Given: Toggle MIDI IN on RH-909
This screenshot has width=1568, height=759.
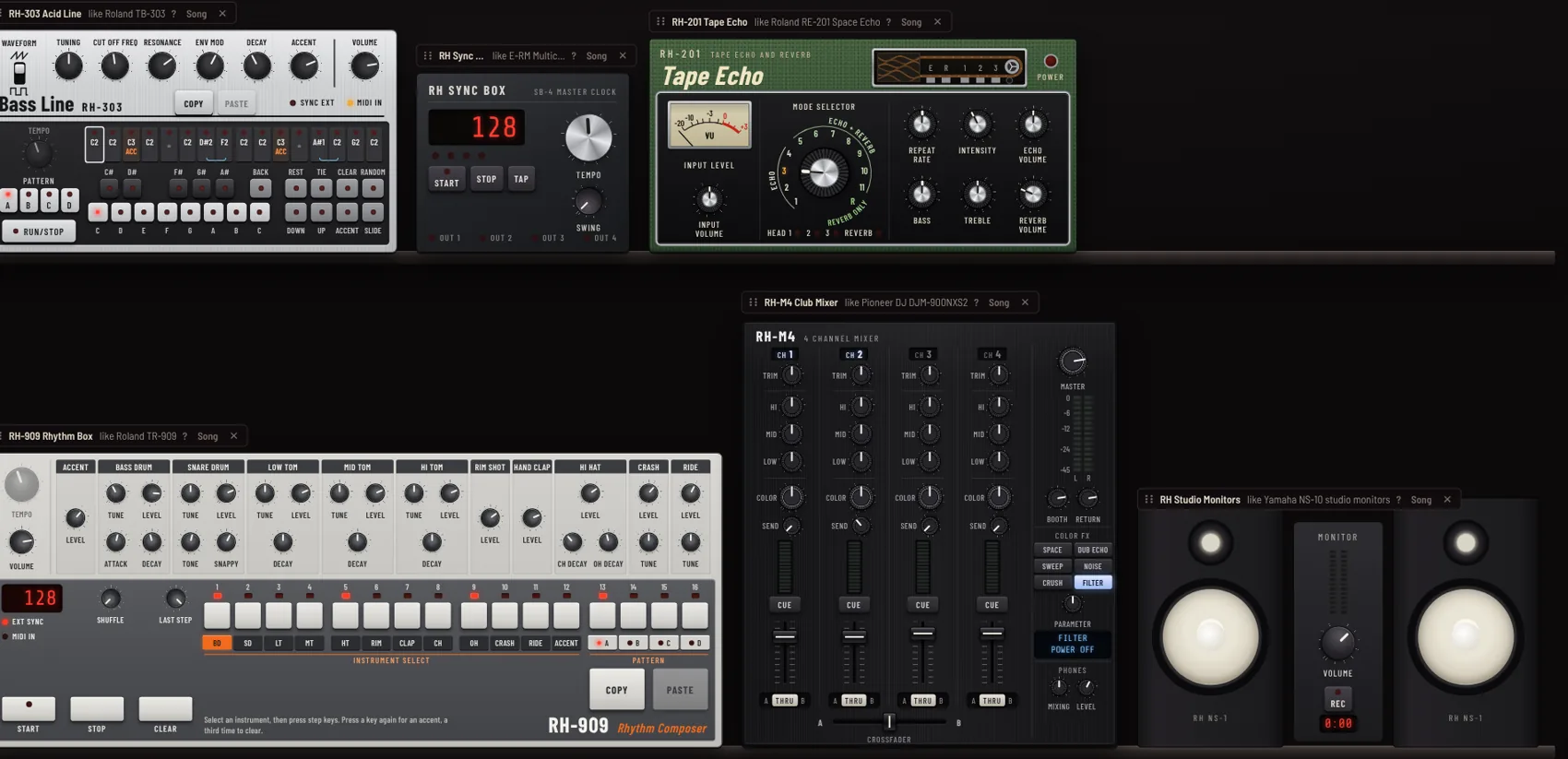Looking at the screenshot, I should tap(19, 636).
